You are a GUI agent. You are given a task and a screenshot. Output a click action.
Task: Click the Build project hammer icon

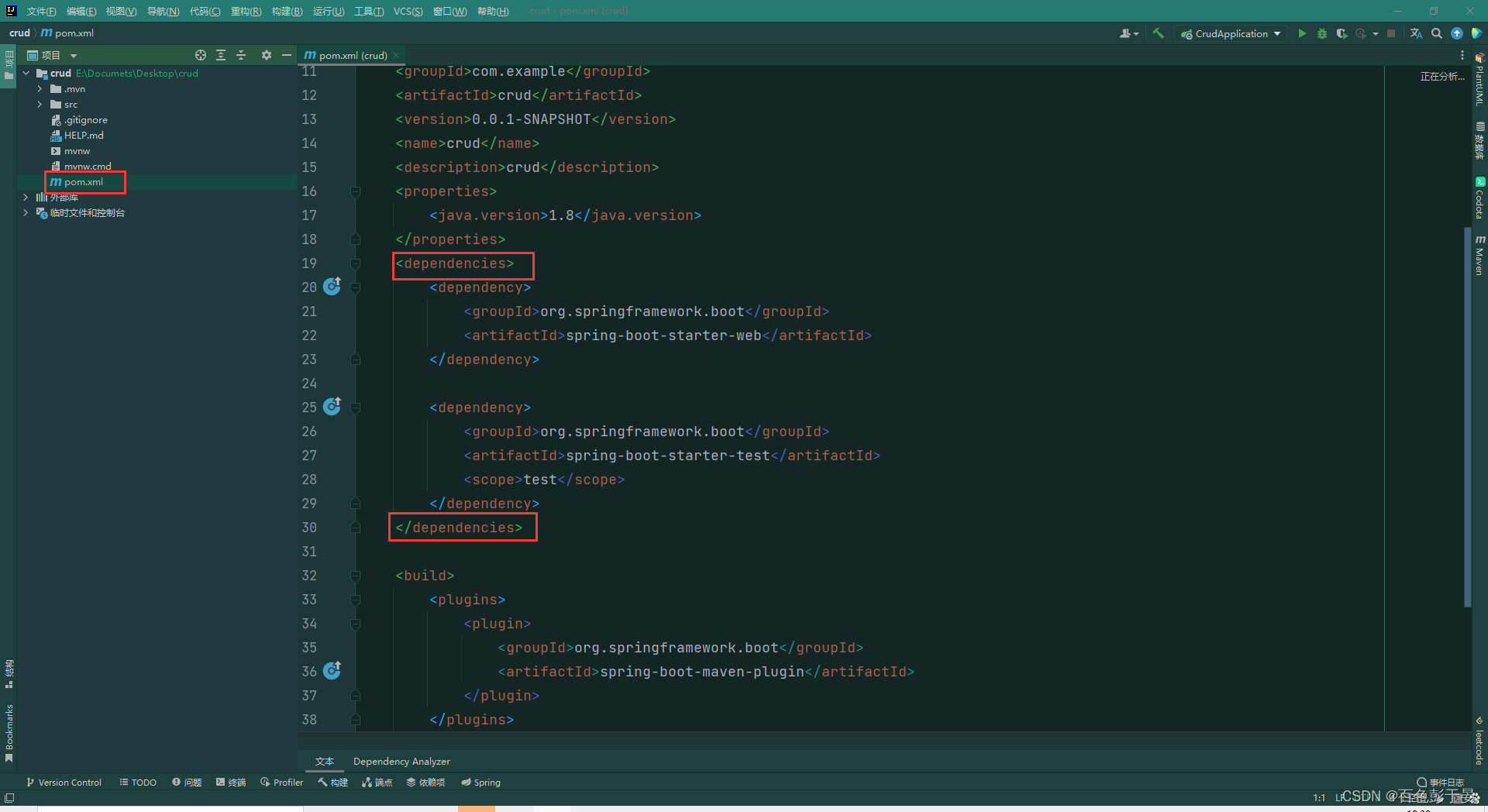point(1159,33)
